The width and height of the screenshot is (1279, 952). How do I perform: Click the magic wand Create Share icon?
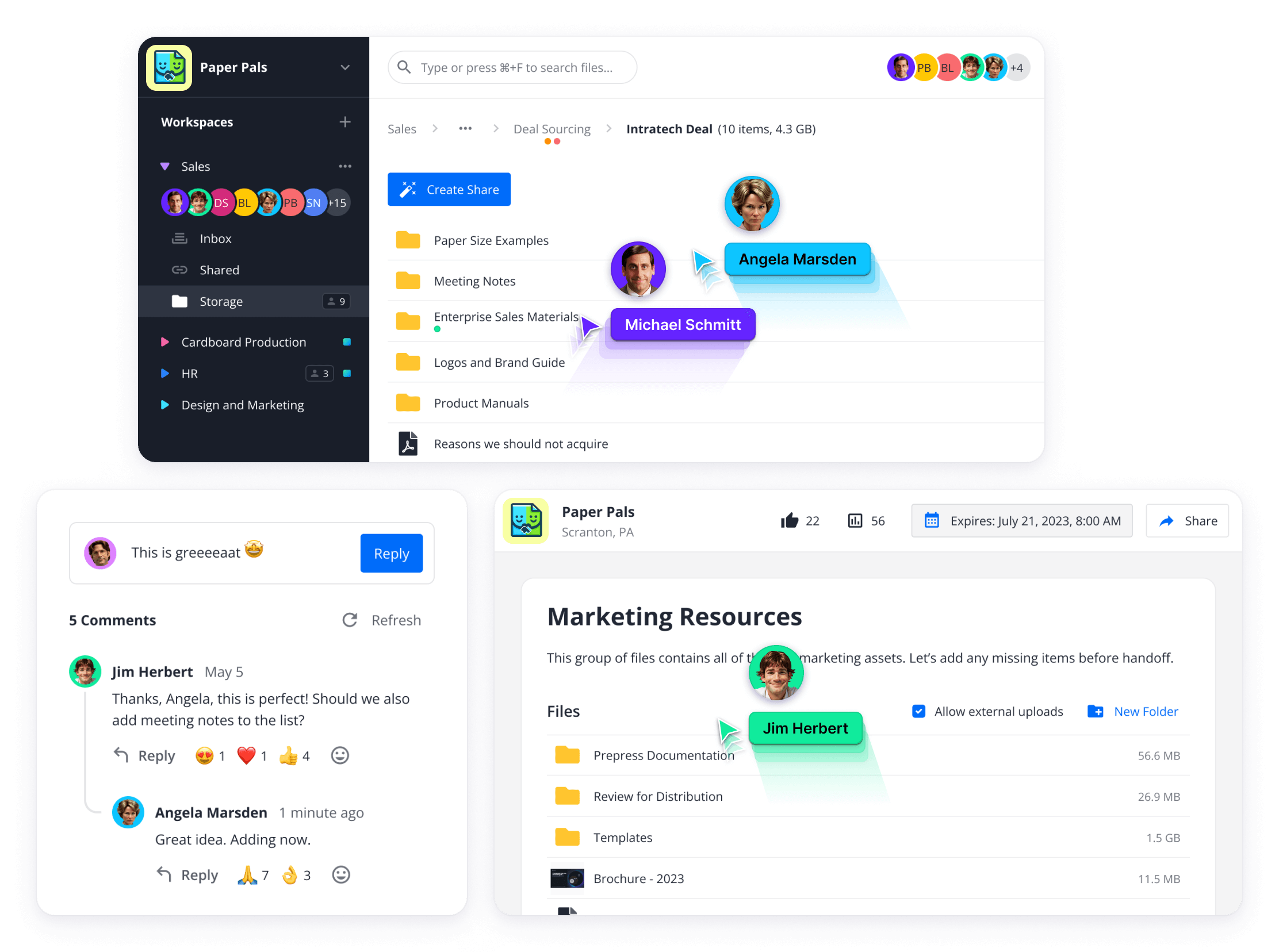(x=407, y=189)
